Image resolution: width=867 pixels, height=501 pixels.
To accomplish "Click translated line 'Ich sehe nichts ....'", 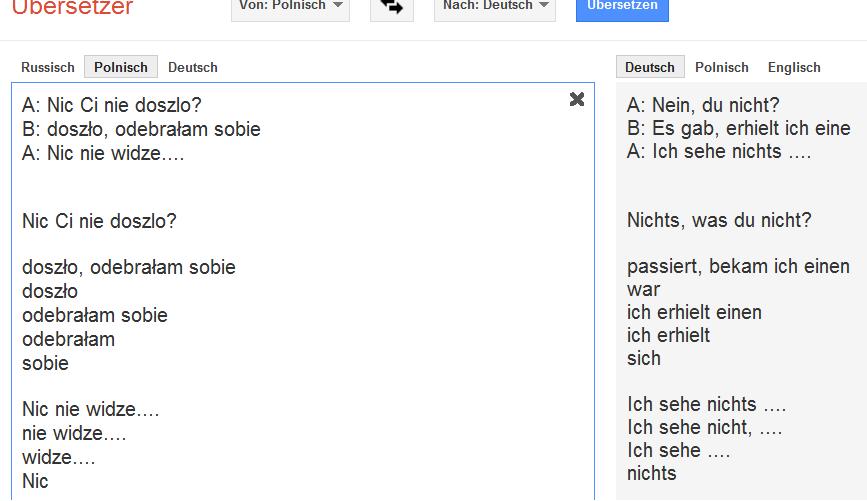I will (x=707, y=404).
